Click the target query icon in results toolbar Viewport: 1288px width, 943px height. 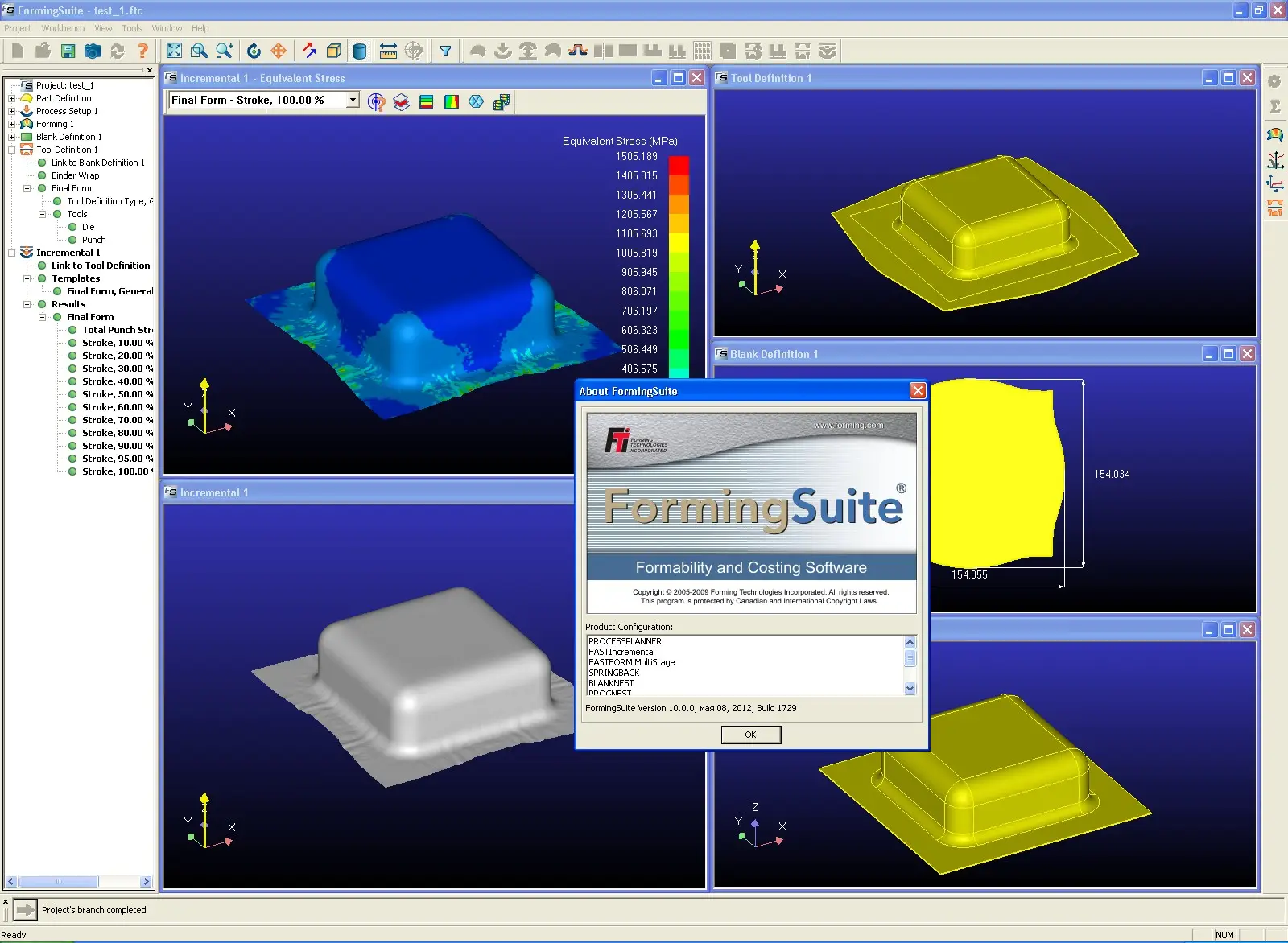pyautogui.click(x=376, y=101)
